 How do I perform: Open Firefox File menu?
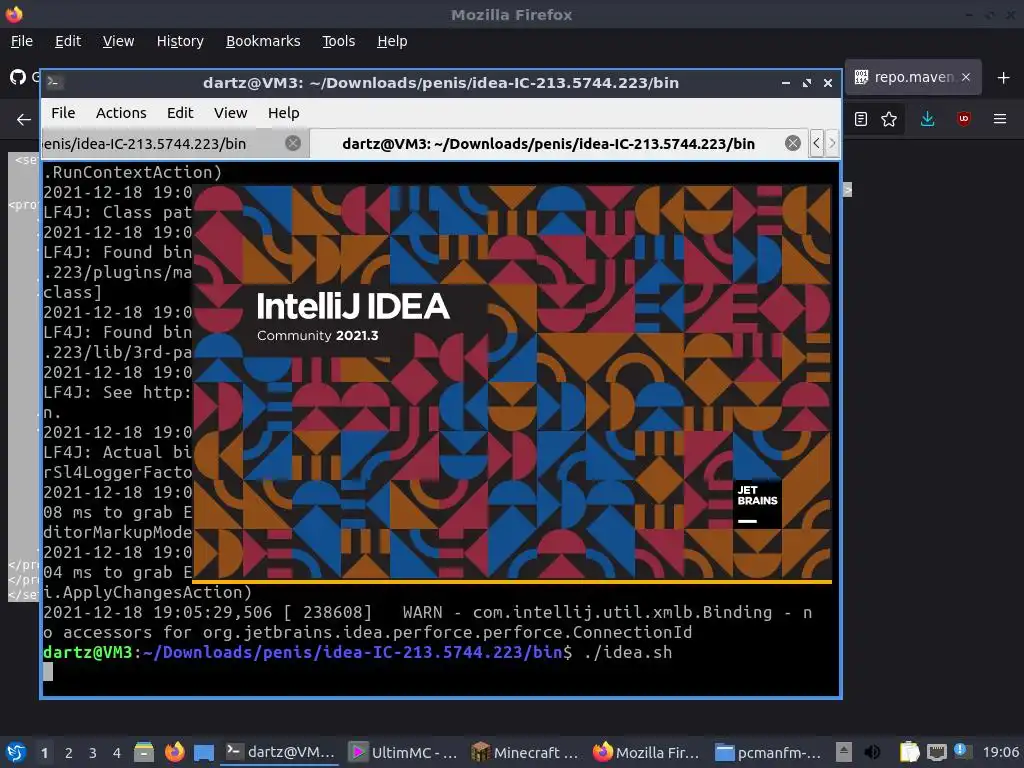point(22,41)
